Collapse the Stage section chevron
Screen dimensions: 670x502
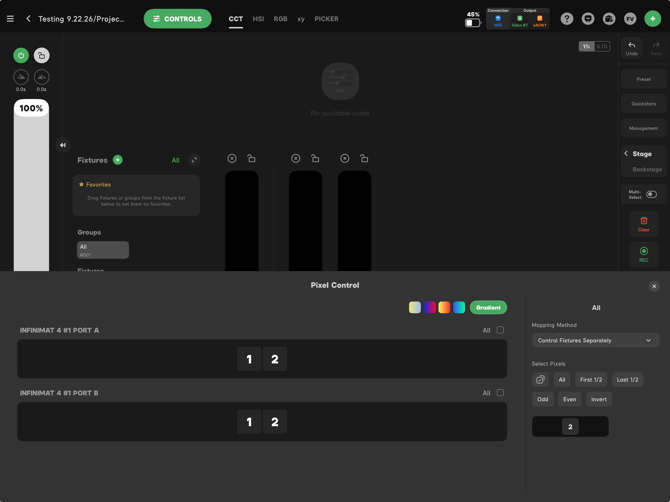tap(626, 153)
